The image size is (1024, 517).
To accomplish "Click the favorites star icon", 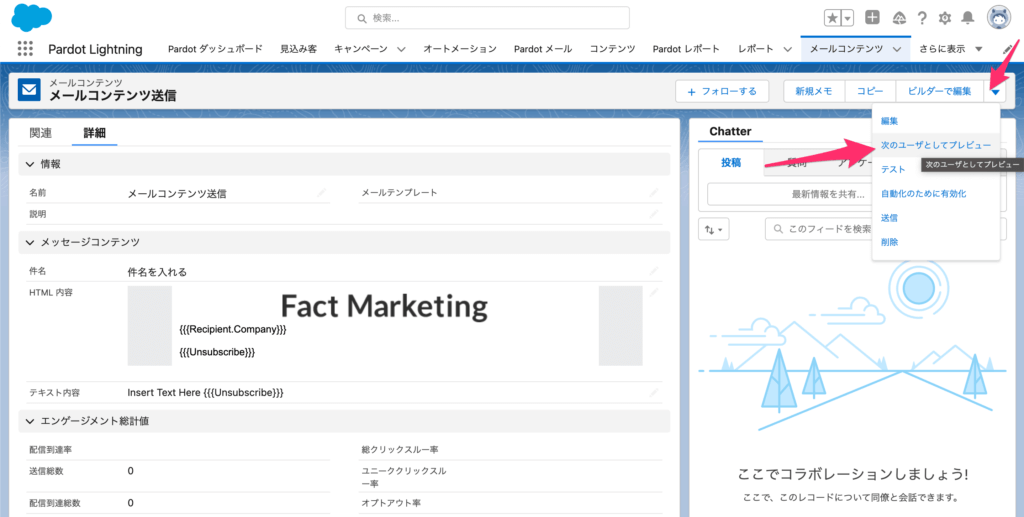I will (x=833, y=18).
